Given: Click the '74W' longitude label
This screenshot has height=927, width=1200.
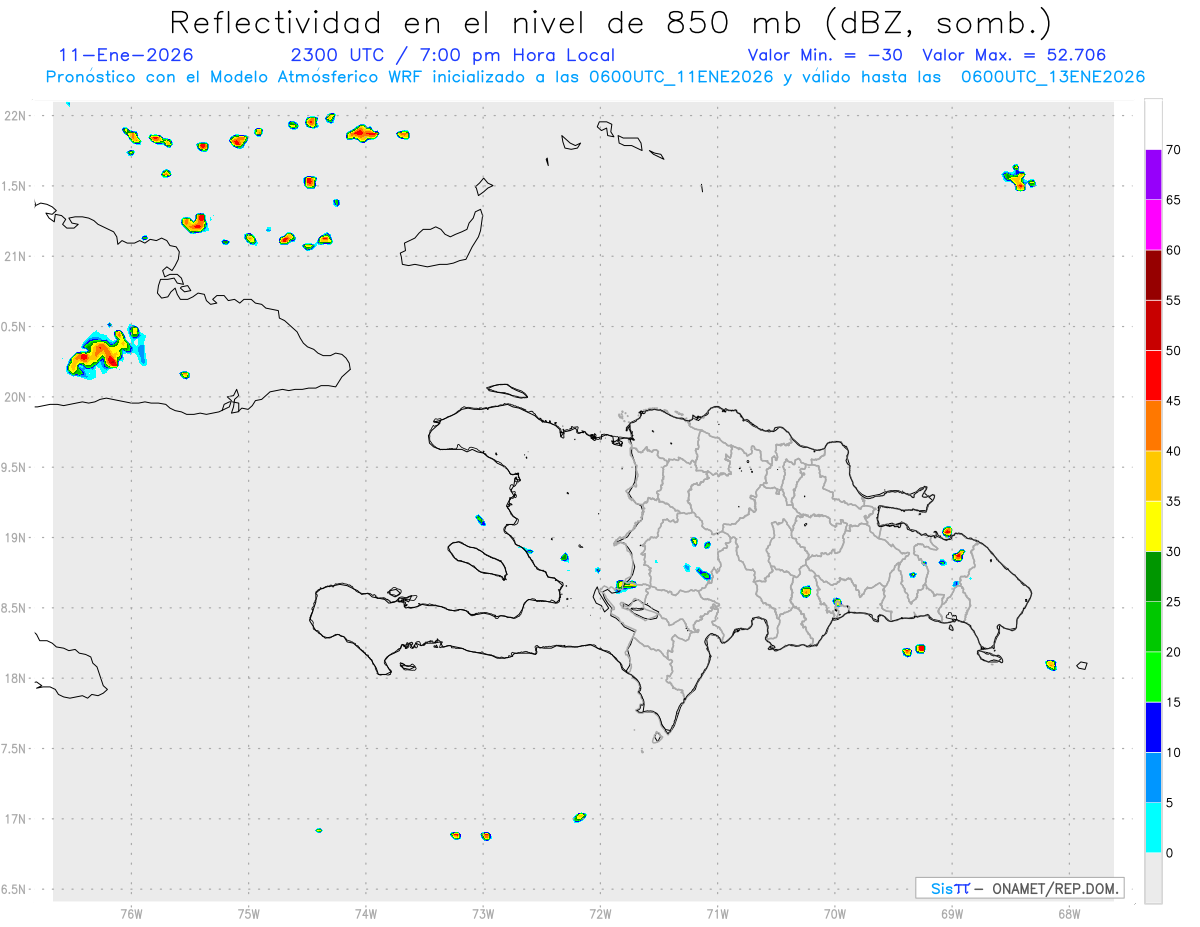Looking at the screenshot, I should [365, 913].
